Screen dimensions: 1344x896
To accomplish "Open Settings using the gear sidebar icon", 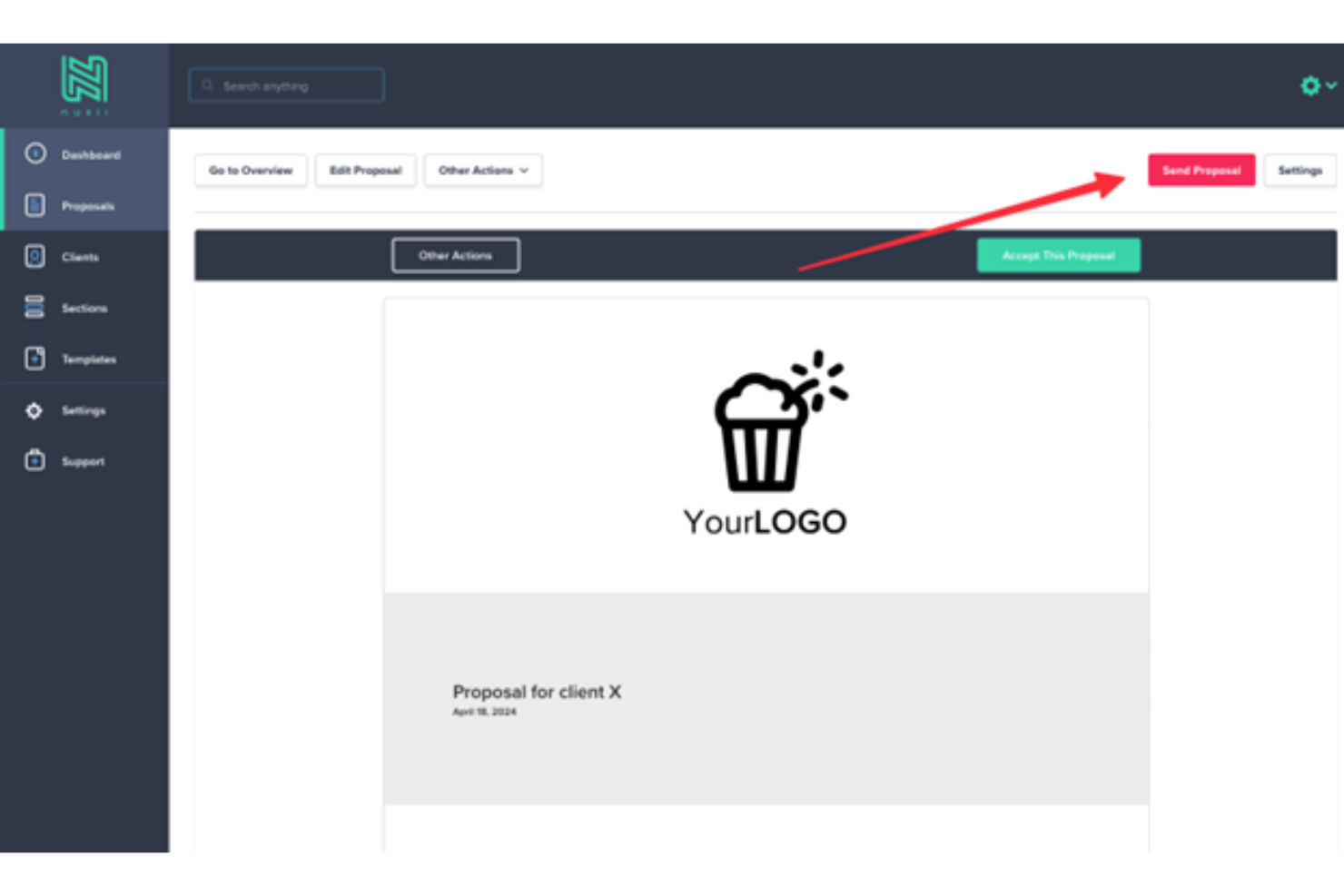I will (x=34, y=410).
